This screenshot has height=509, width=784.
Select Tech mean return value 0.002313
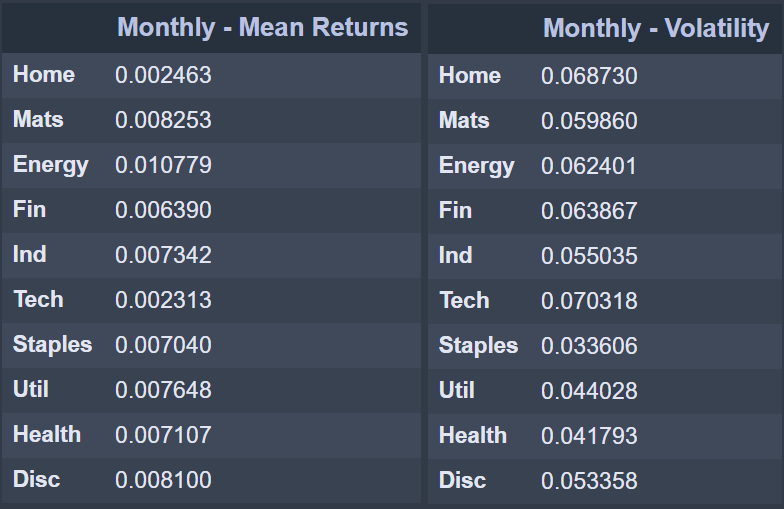[164, 300]
